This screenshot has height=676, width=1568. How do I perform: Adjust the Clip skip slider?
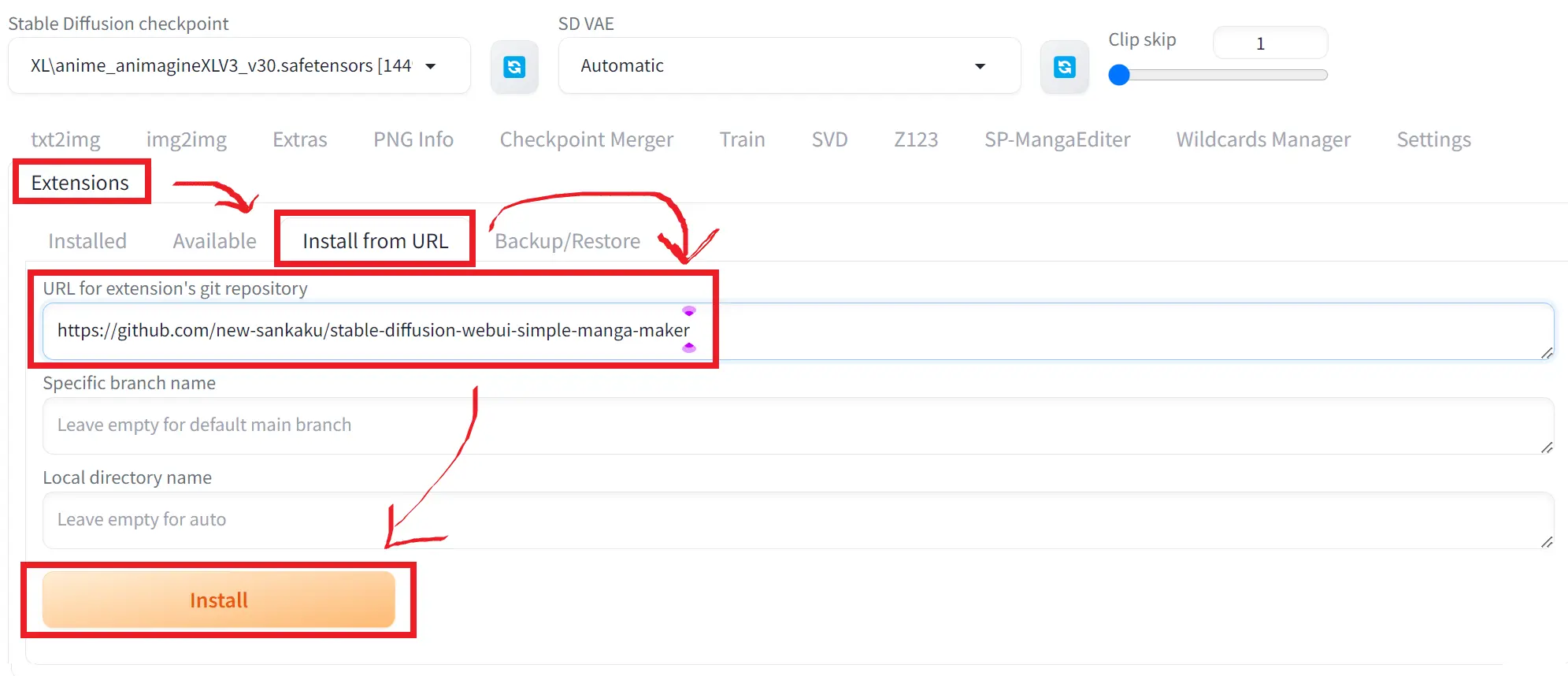(1218, 75)
